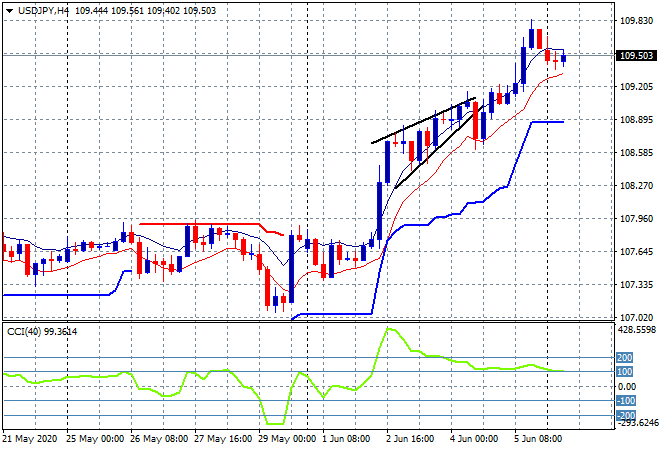Click the 107.335 price axis label

(636, 285)
